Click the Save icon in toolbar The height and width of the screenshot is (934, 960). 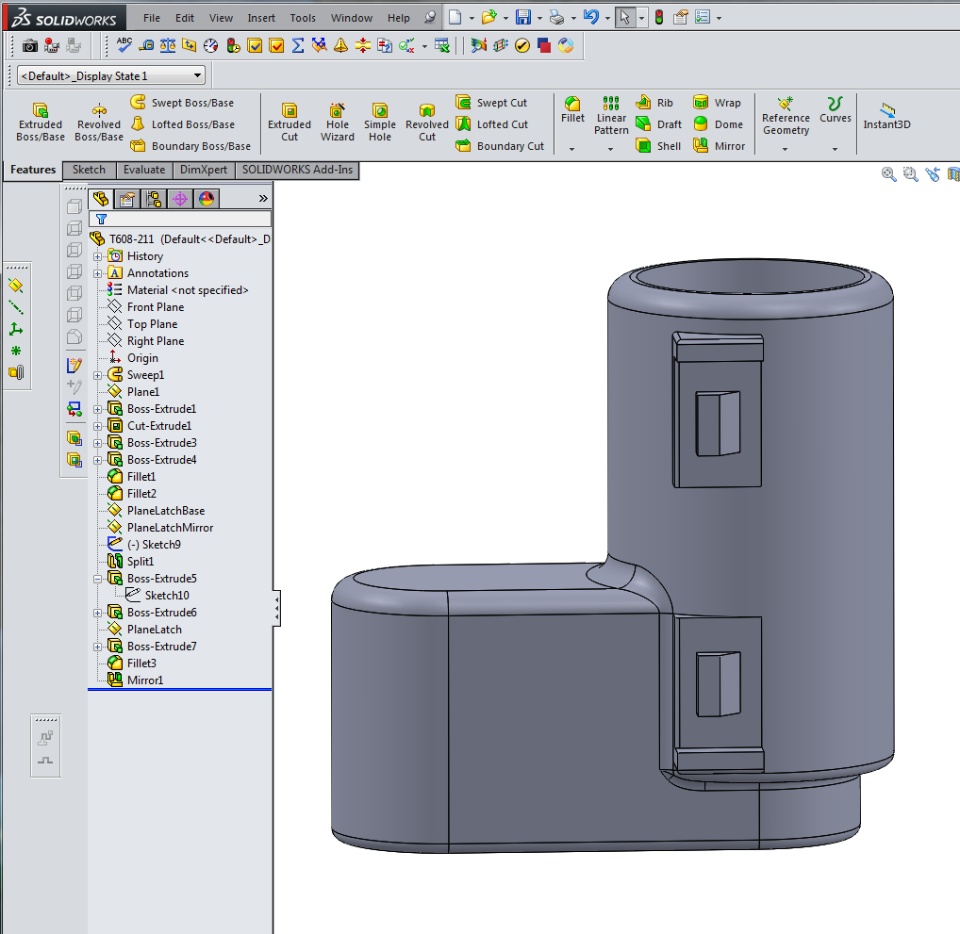click(x=523, y=17)
